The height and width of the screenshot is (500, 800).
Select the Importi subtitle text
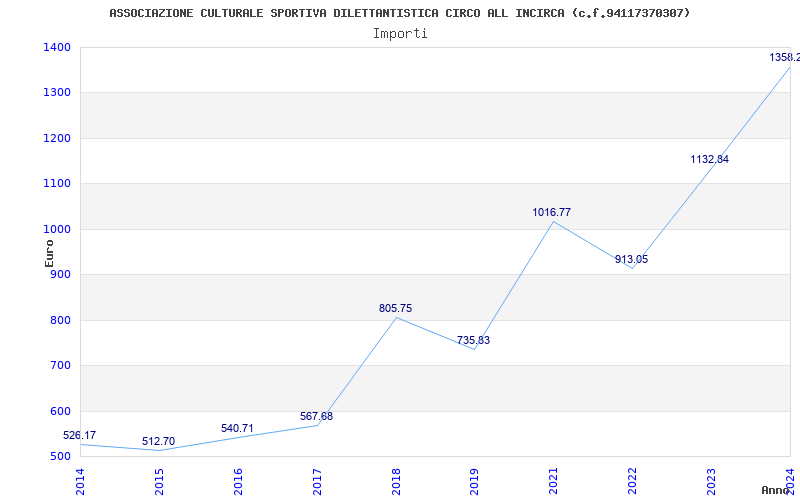(400, 34)
